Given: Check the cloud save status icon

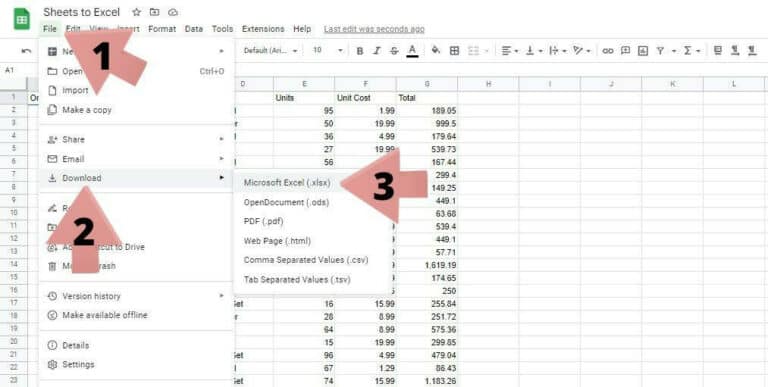Looking at the screenshot, I should tap(172, 12).
